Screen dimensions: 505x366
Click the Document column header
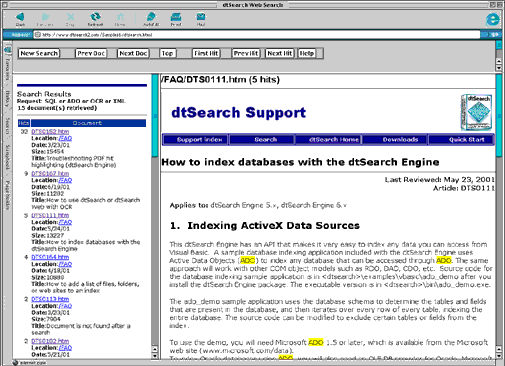[x=88, y=123]
